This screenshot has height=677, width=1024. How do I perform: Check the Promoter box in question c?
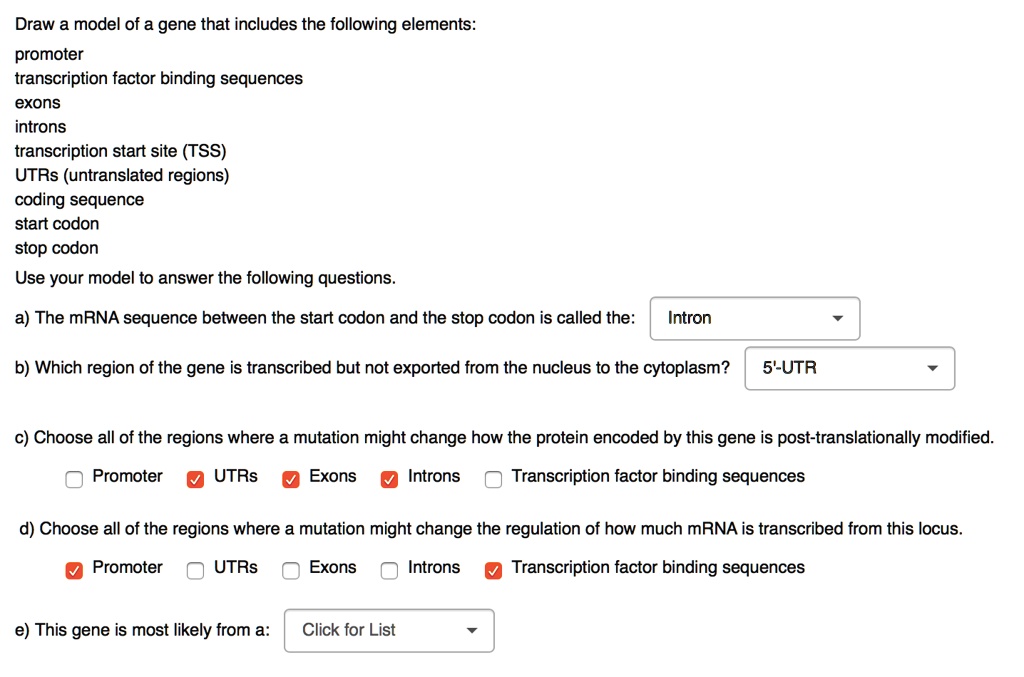pos(74,479)
